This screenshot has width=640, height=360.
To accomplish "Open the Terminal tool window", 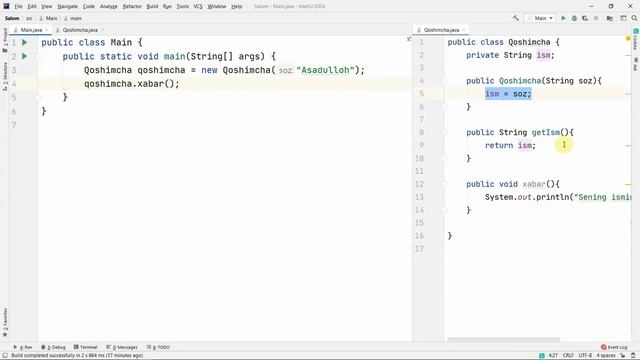I will (85, 347).
